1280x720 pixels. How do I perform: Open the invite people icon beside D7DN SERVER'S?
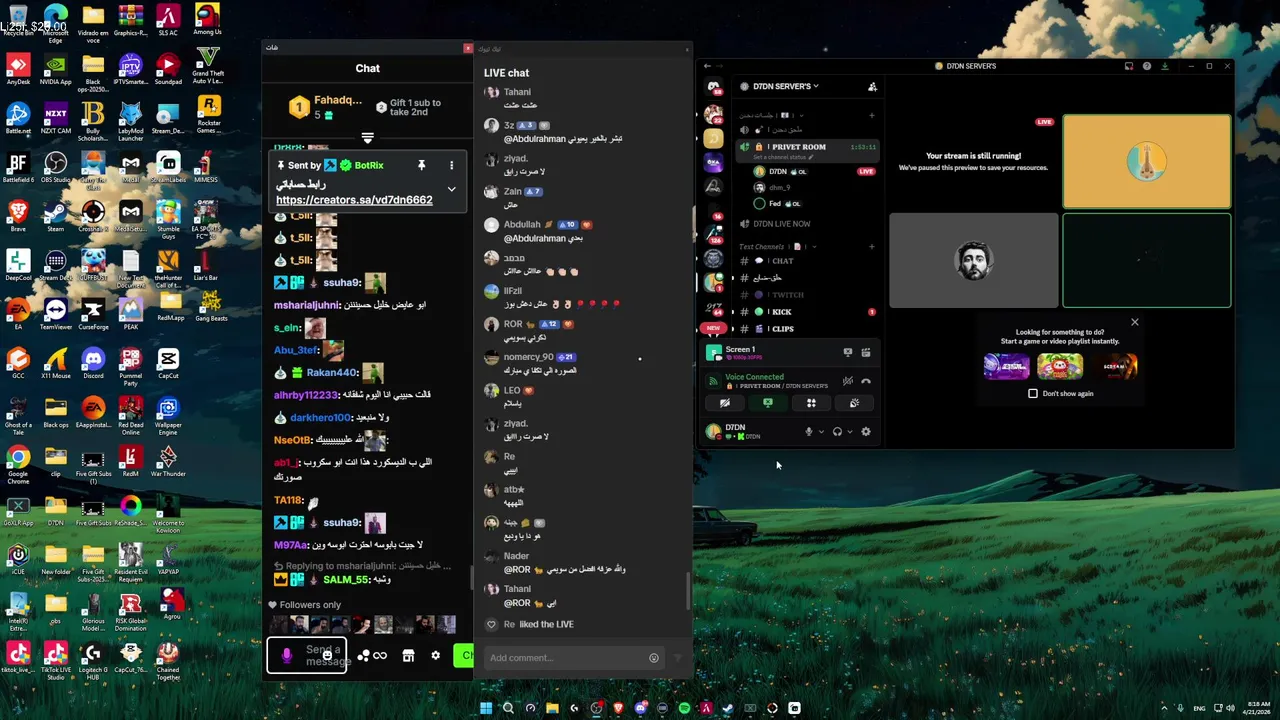coord(872,87)
